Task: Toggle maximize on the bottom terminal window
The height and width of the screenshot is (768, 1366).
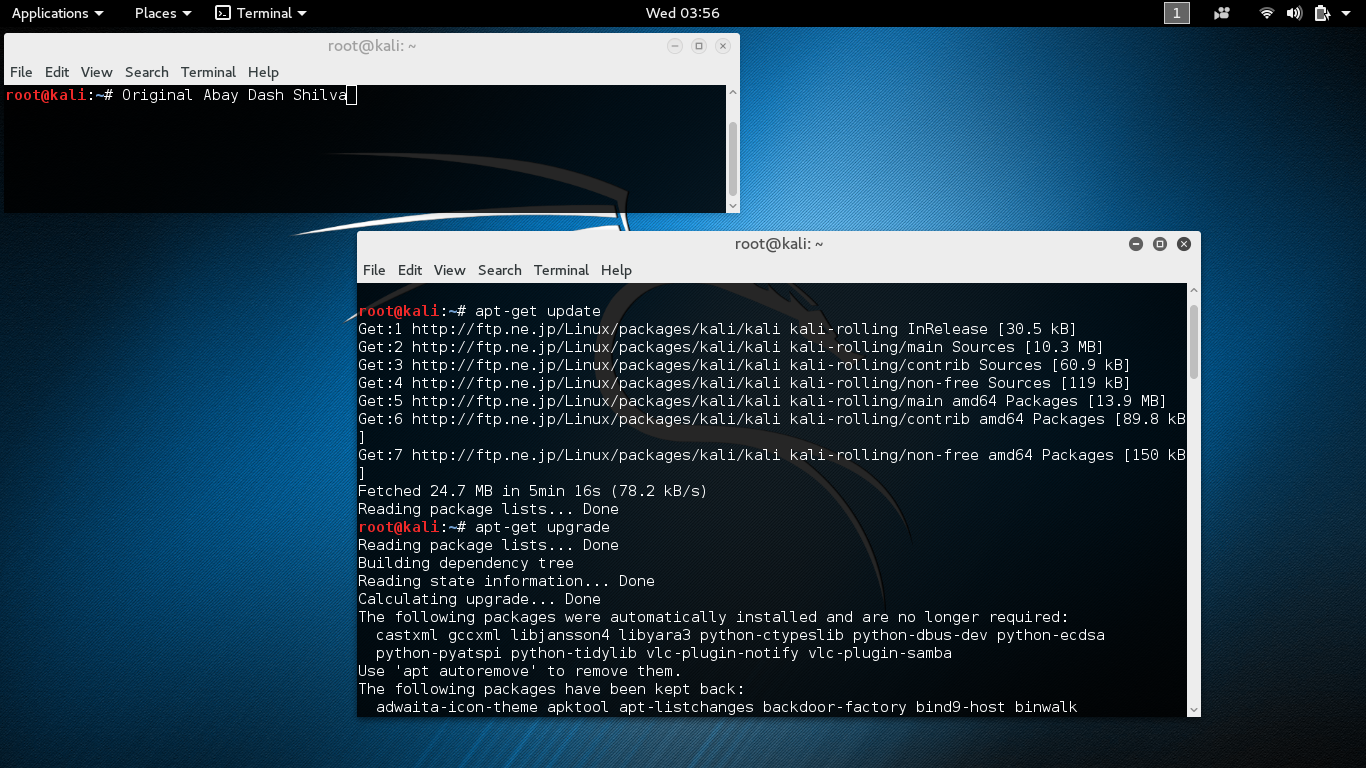Action: [x=1159, y=243]
